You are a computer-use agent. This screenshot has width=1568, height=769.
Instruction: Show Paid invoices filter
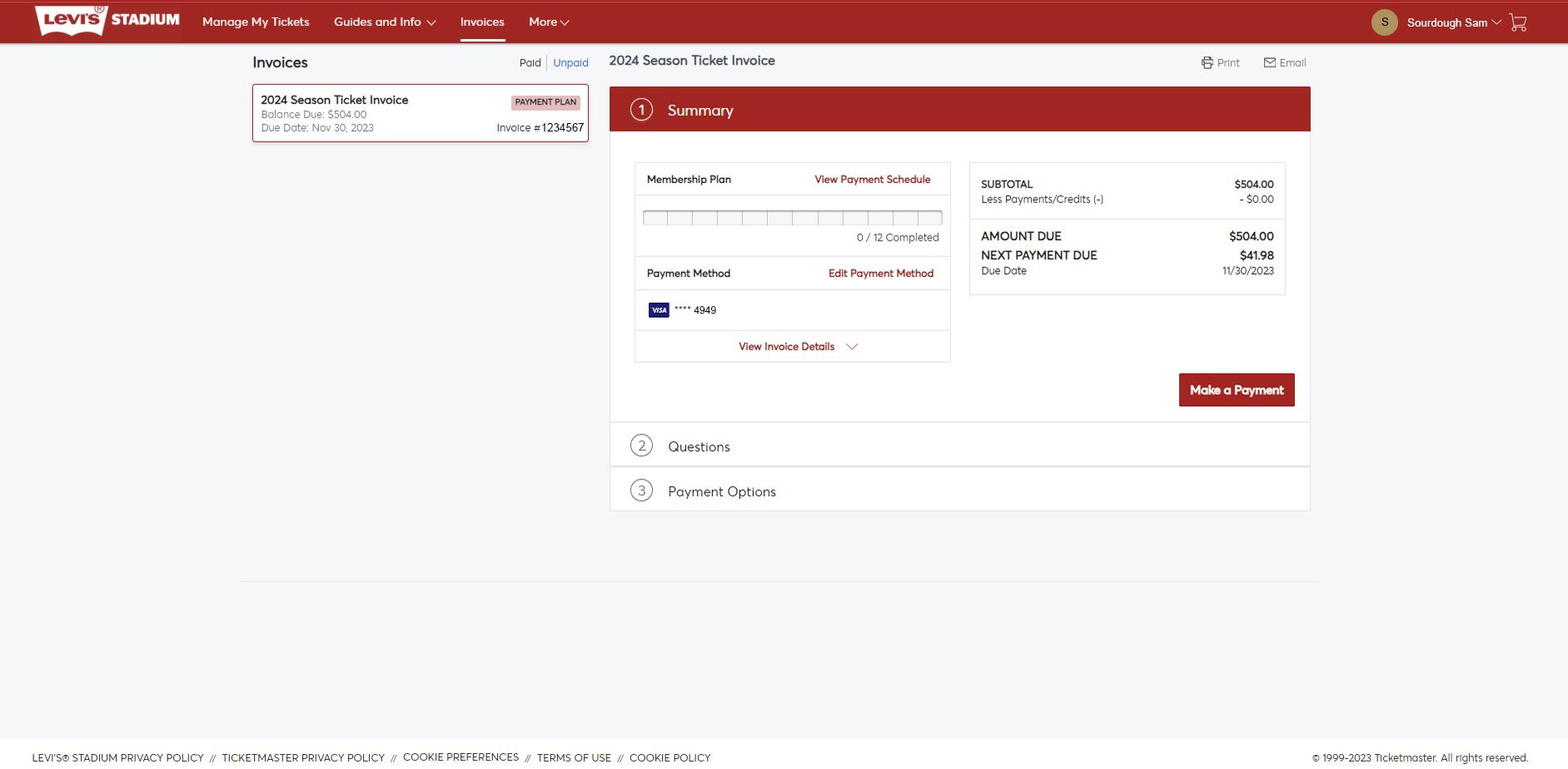click(x=530, y=63)
